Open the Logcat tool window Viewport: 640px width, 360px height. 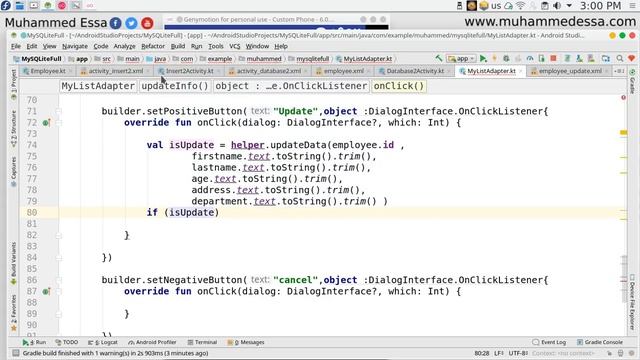pos(103,342)
